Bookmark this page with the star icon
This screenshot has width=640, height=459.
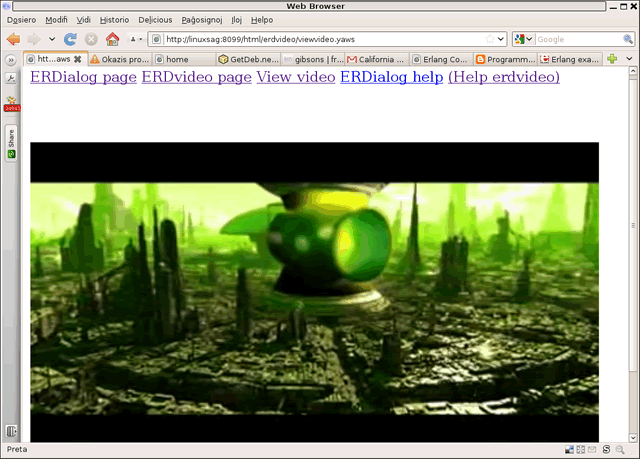490,39
